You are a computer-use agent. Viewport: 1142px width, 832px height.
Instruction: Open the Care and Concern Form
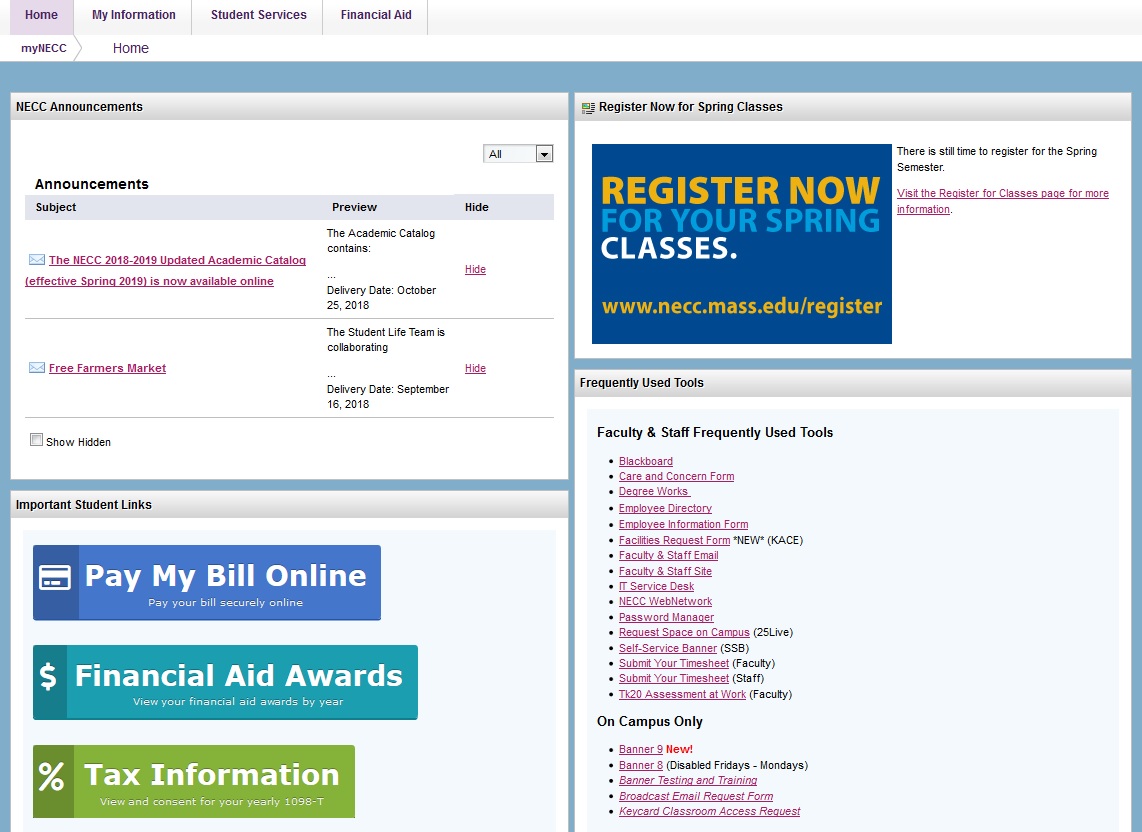pyautogui.click(x=676, y=476)
